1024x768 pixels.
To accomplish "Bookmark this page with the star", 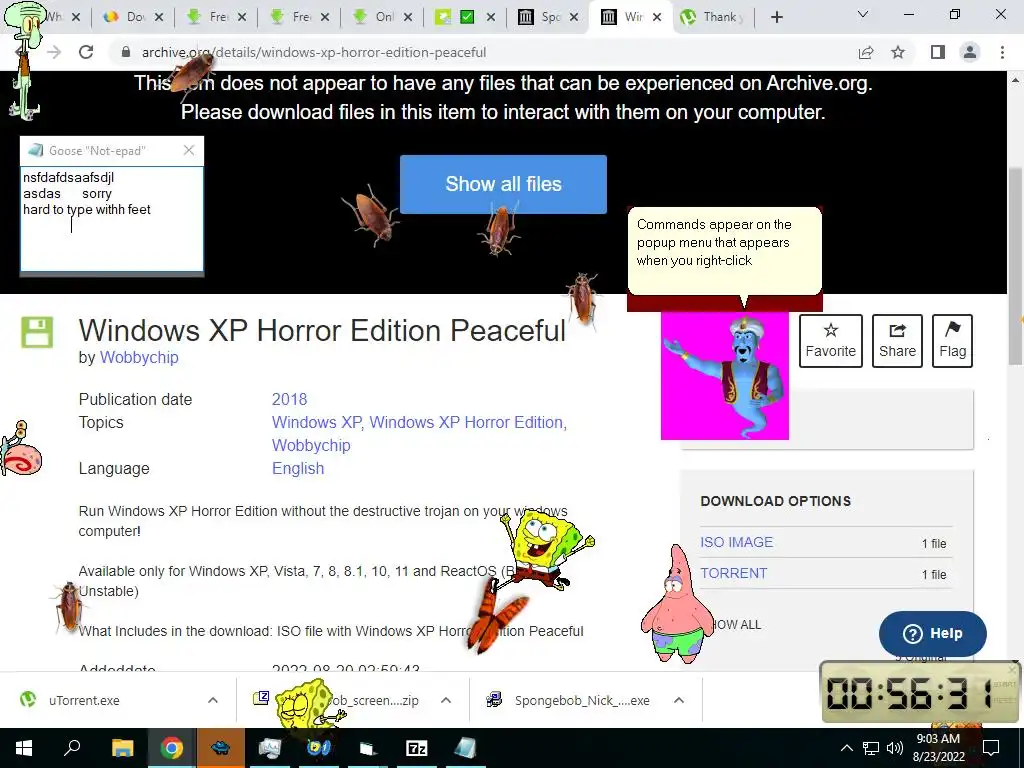I will pos(898,52).
